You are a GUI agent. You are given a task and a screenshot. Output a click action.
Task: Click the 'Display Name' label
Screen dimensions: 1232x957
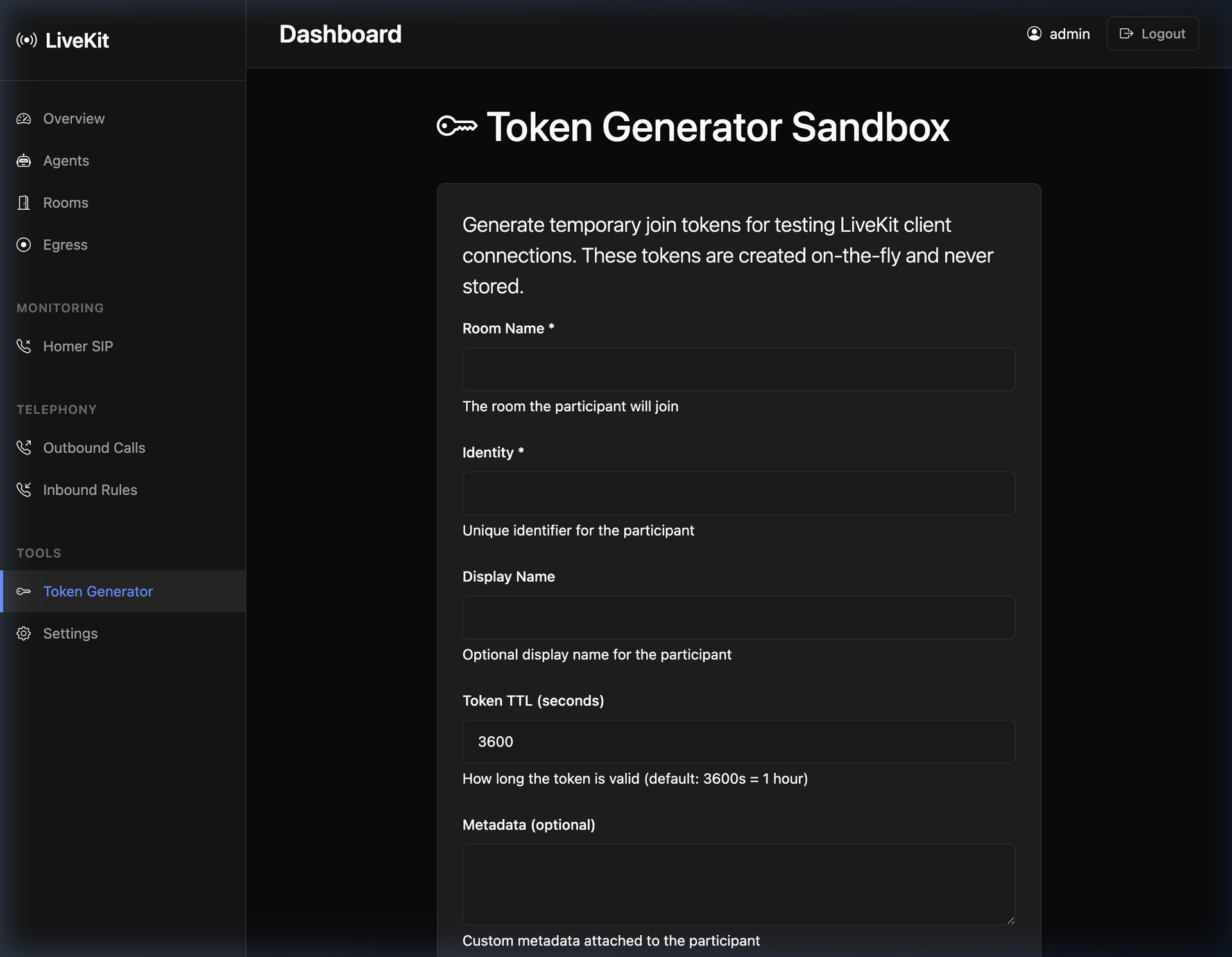click(509, 577)
